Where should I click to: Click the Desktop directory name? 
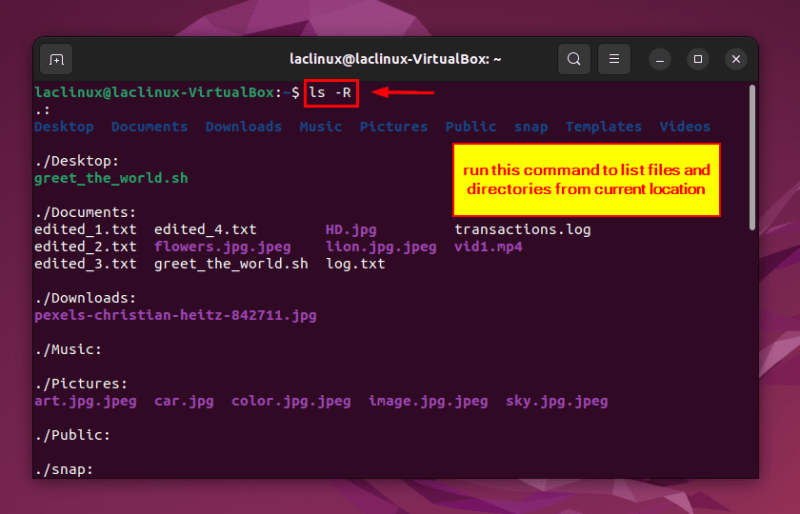(64, 127)
